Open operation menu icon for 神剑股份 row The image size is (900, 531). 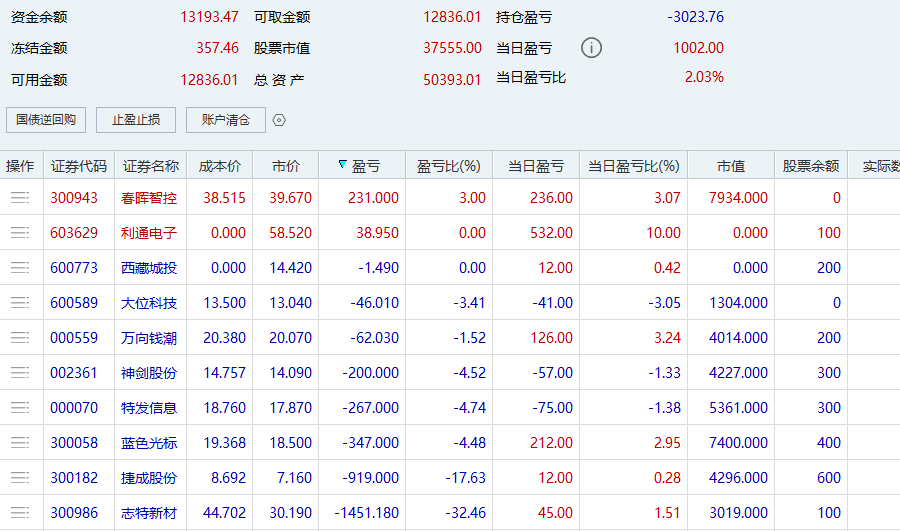[x=20, y=373]
